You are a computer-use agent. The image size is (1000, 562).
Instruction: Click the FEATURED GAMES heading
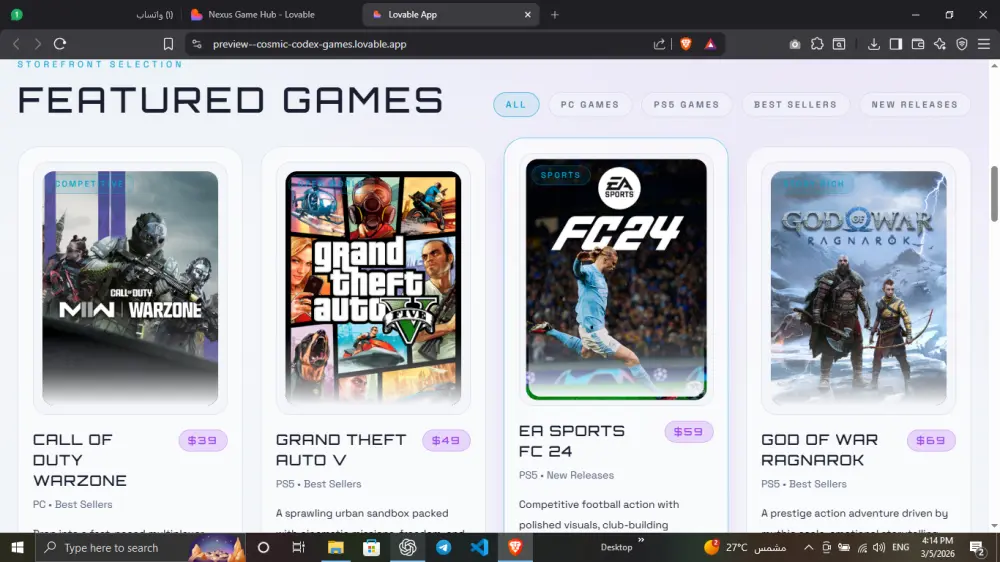tap(230, 100)
